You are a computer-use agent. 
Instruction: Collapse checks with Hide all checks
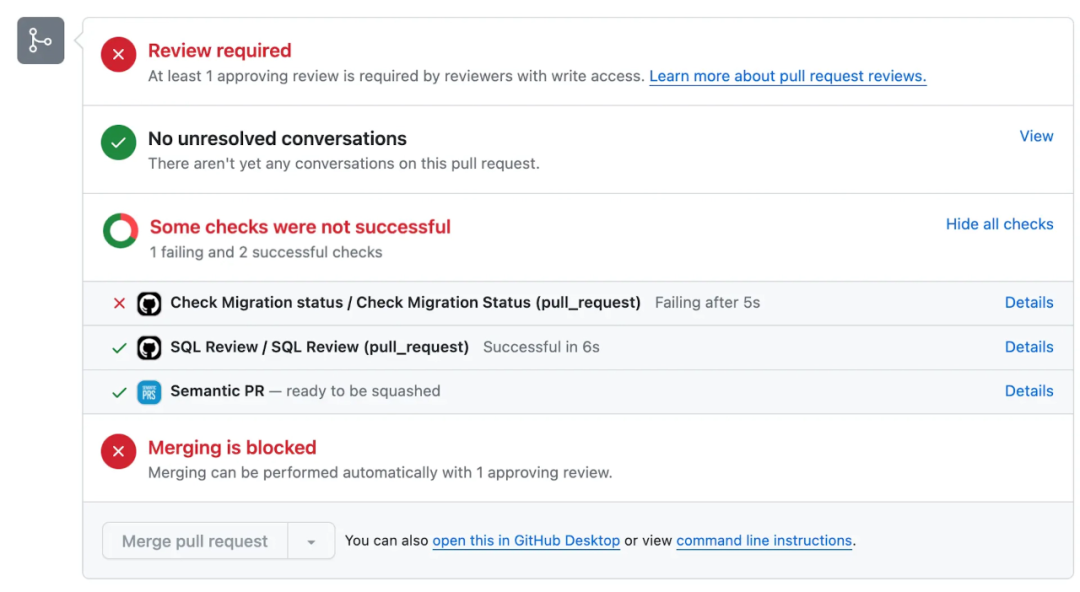click(999, 224)
